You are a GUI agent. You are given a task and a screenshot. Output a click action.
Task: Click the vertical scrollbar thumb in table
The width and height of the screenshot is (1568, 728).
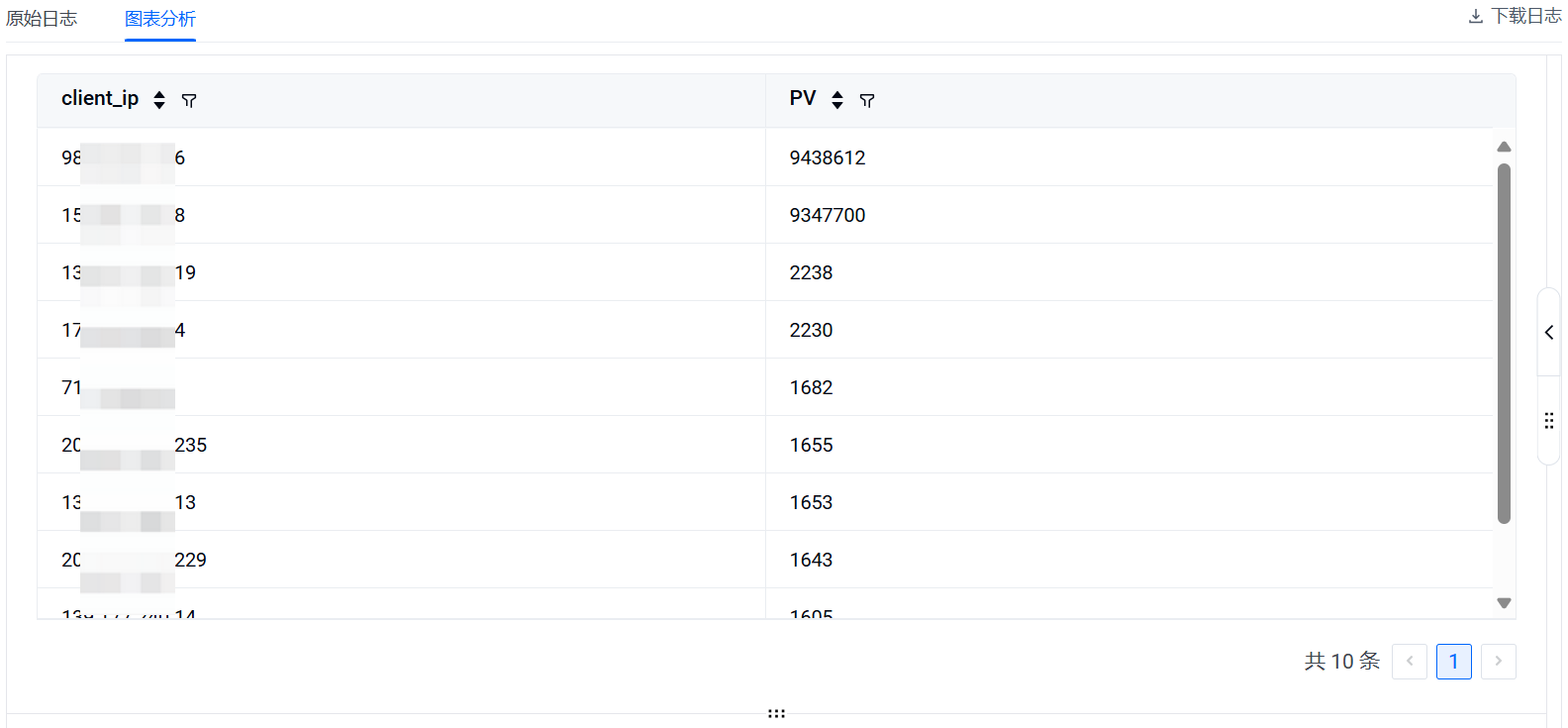coord(1504,343)
